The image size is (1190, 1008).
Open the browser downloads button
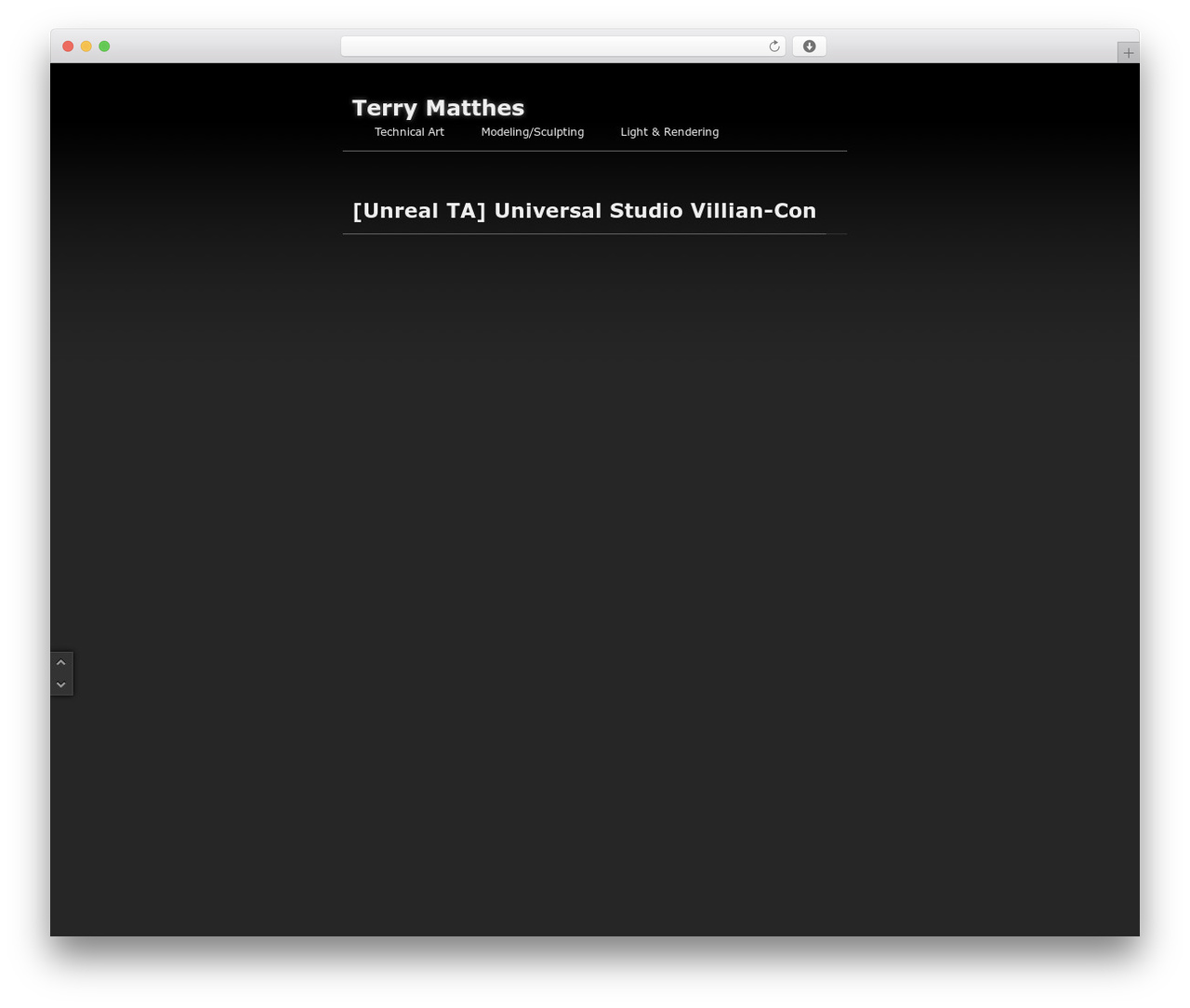(809, 46)
